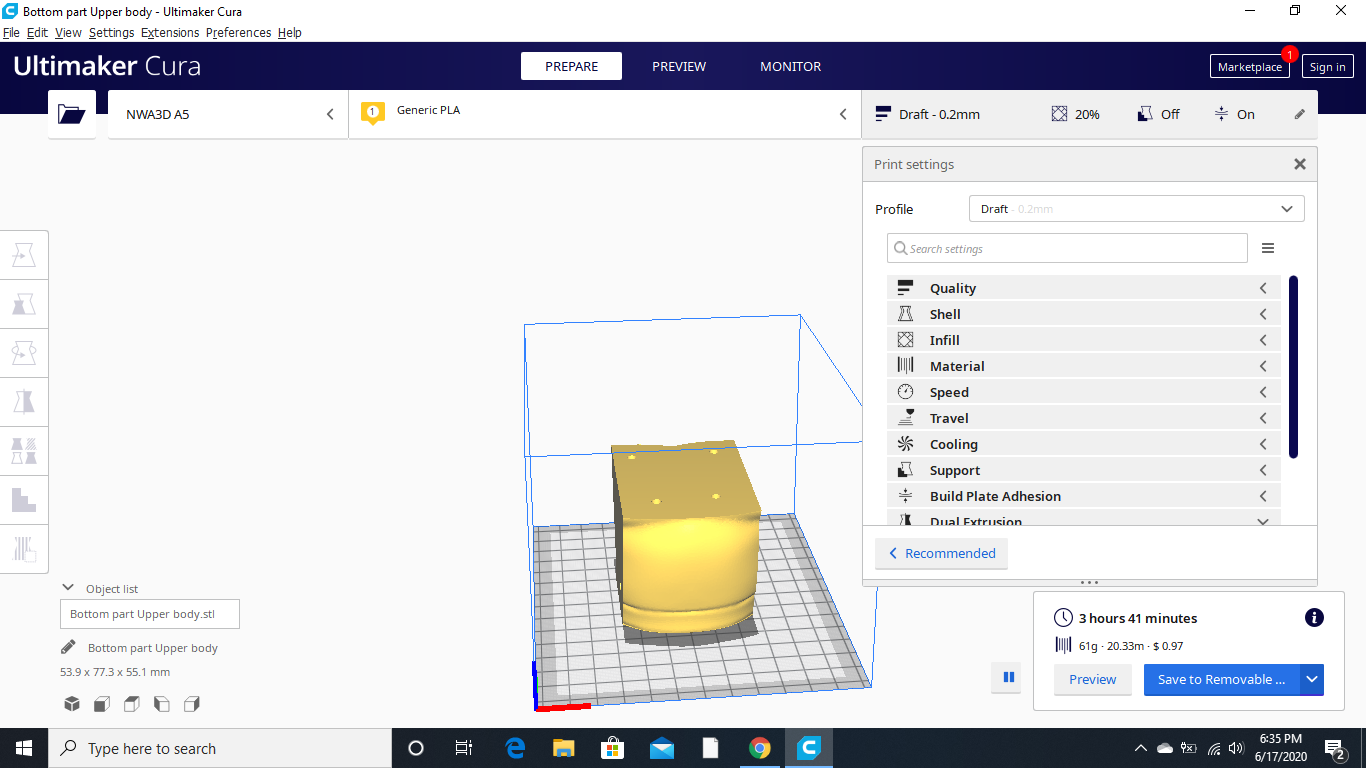Open the Profile dropdown showing Draft 0.2mm
1366x768 pixels.
tap(1135, 208)
